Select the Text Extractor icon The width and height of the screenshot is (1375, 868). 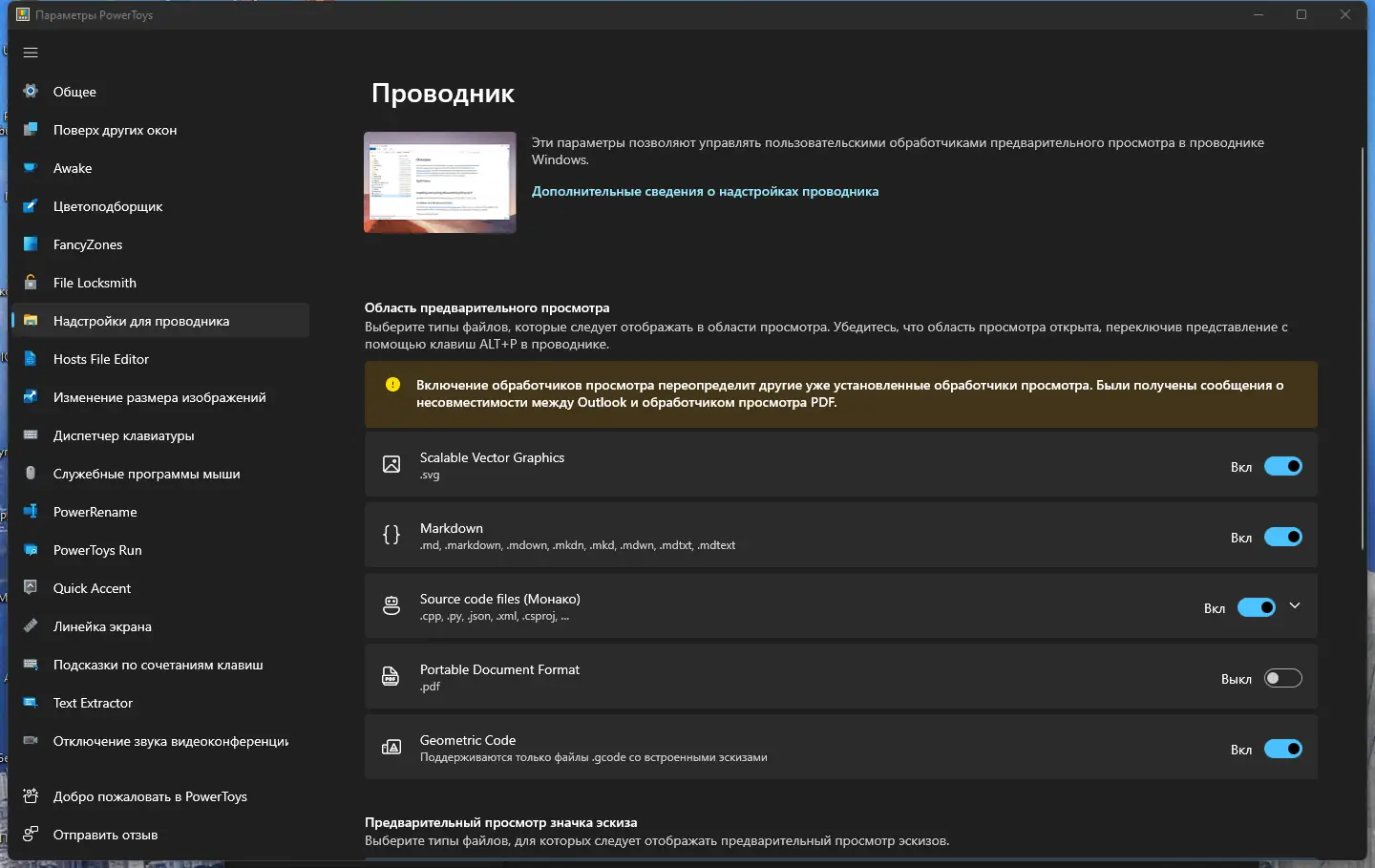30,703
